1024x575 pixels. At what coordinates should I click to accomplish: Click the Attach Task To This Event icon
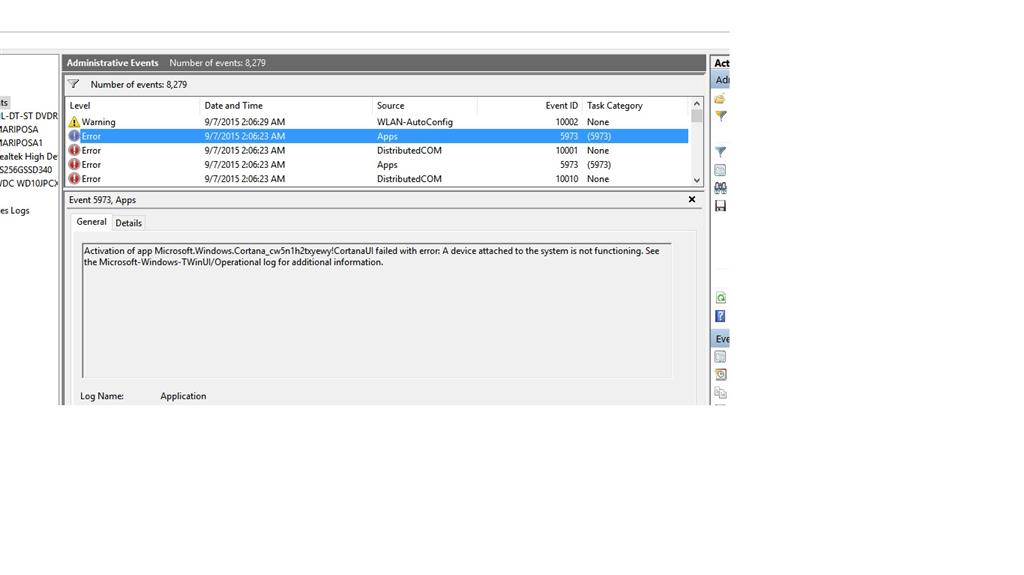[720, 374]
